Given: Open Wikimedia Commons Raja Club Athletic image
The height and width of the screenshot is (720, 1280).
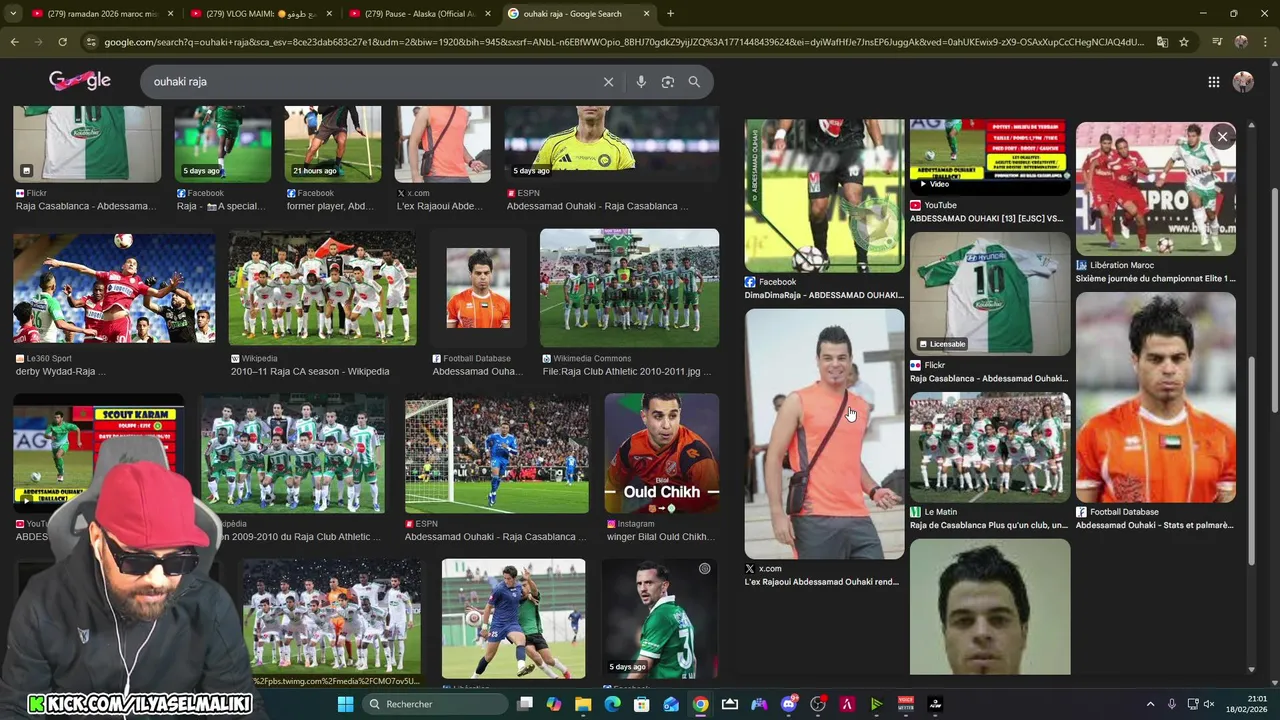Looking at the screenshot, I should [x=629, y=288].
